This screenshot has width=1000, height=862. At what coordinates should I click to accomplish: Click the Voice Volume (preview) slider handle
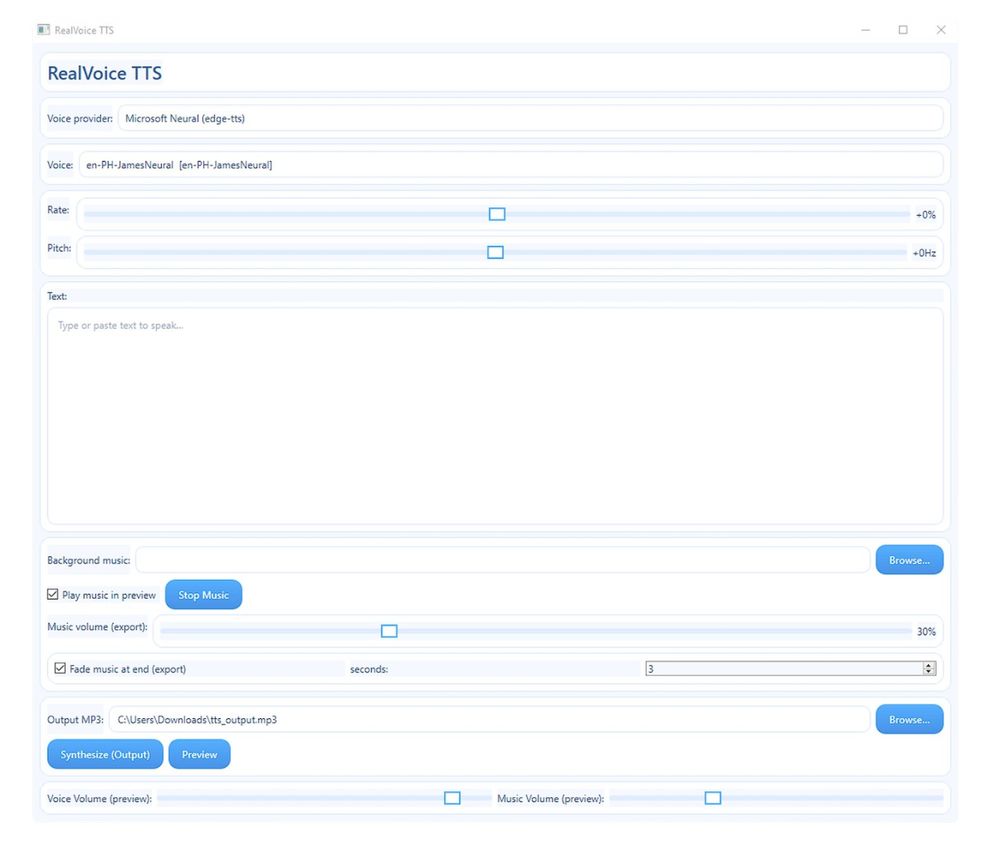click(x=452, y=798)
